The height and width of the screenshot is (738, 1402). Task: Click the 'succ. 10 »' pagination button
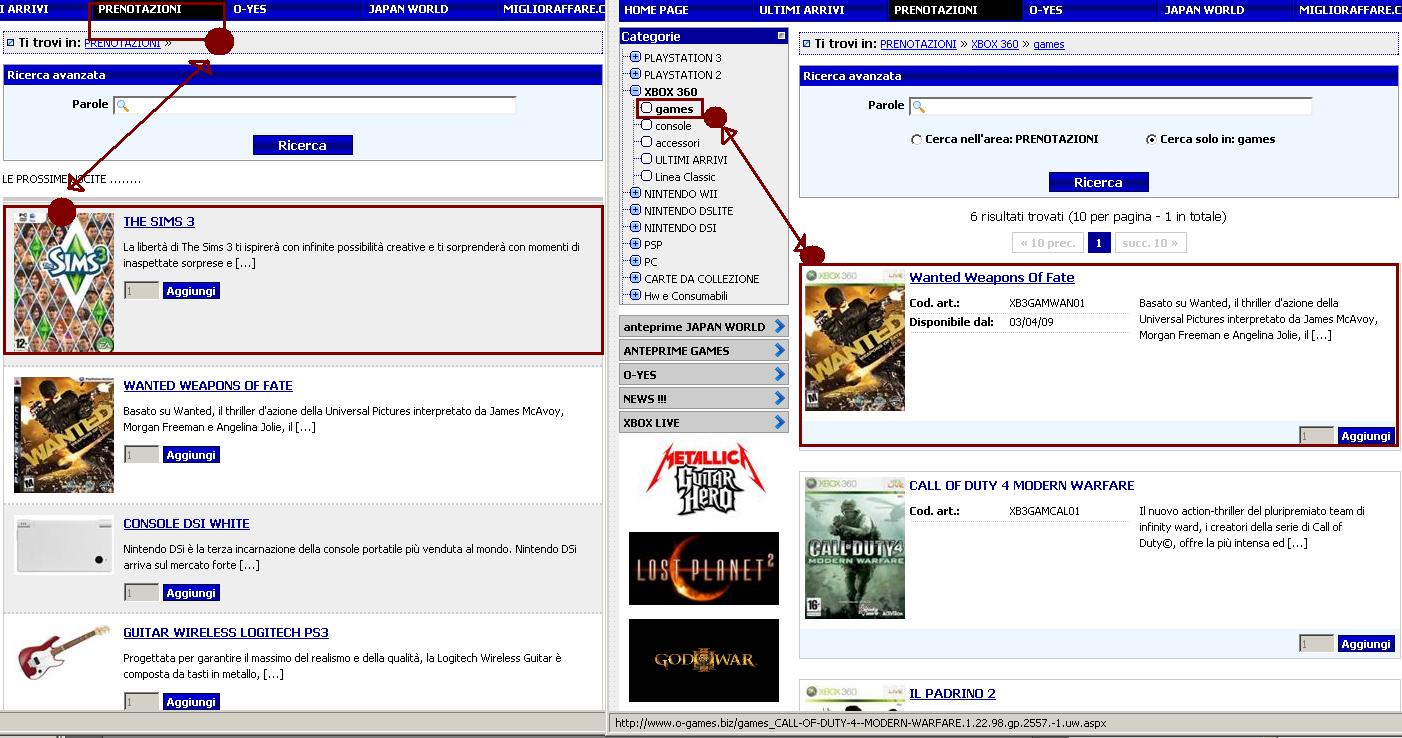pyautogui.click(x=1150, y=243)
